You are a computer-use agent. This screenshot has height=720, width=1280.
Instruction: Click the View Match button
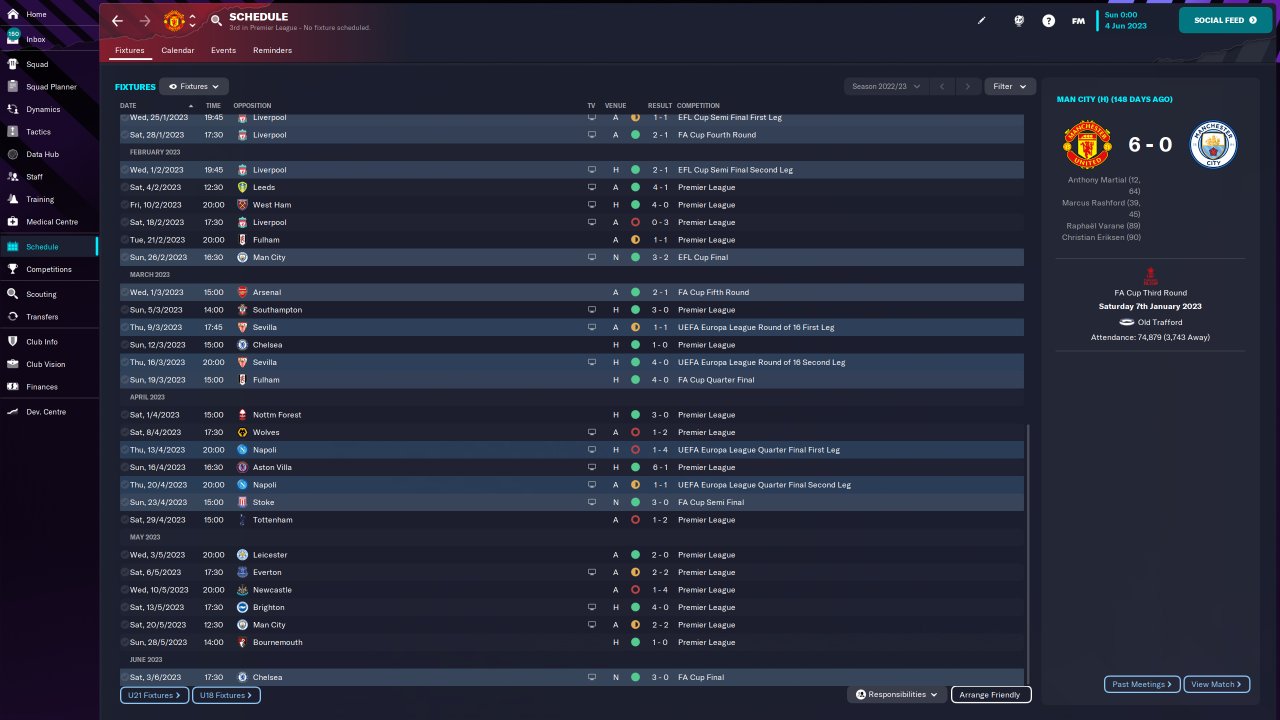click(1217, 684)
